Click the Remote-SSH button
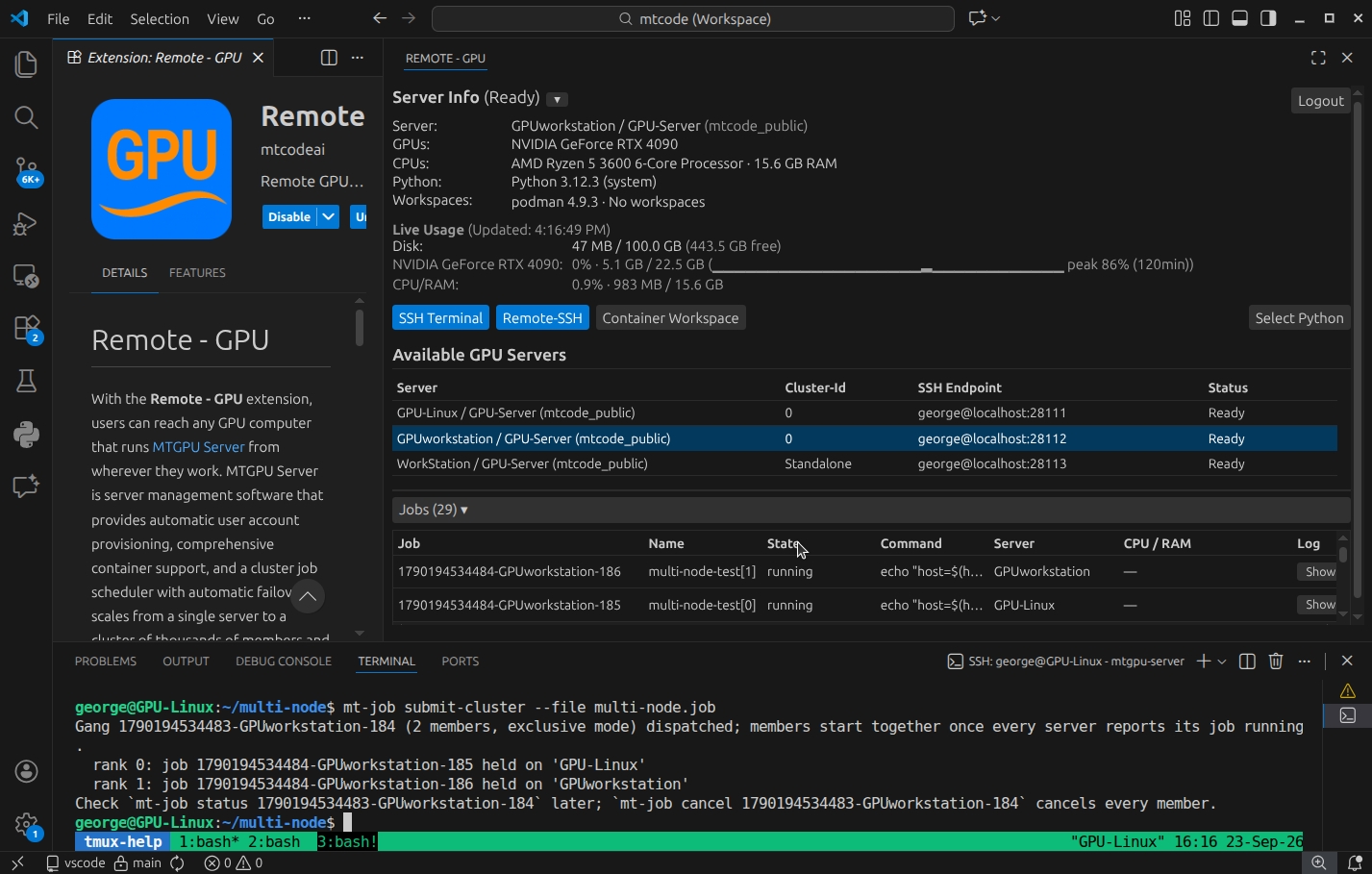 pos(542,318)
